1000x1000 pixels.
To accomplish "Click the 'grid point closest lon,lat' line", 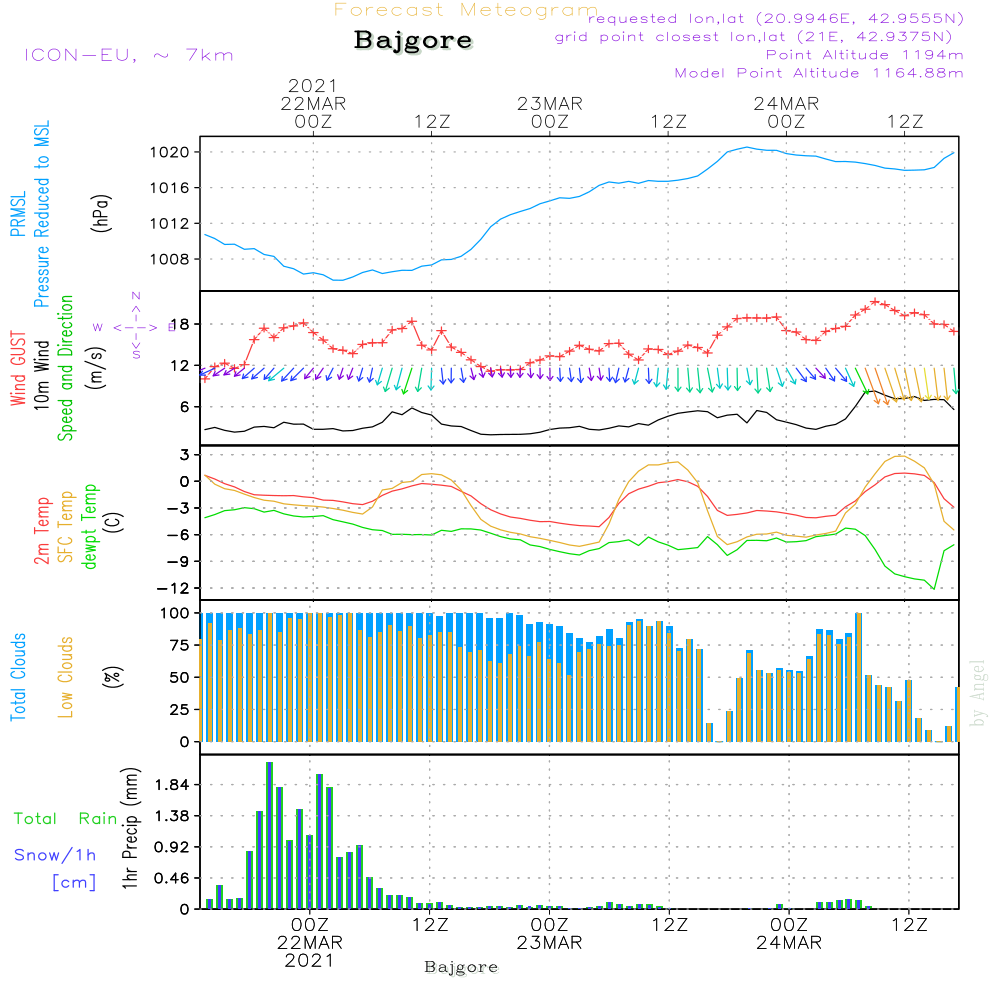I will click(x=753, y=37).
